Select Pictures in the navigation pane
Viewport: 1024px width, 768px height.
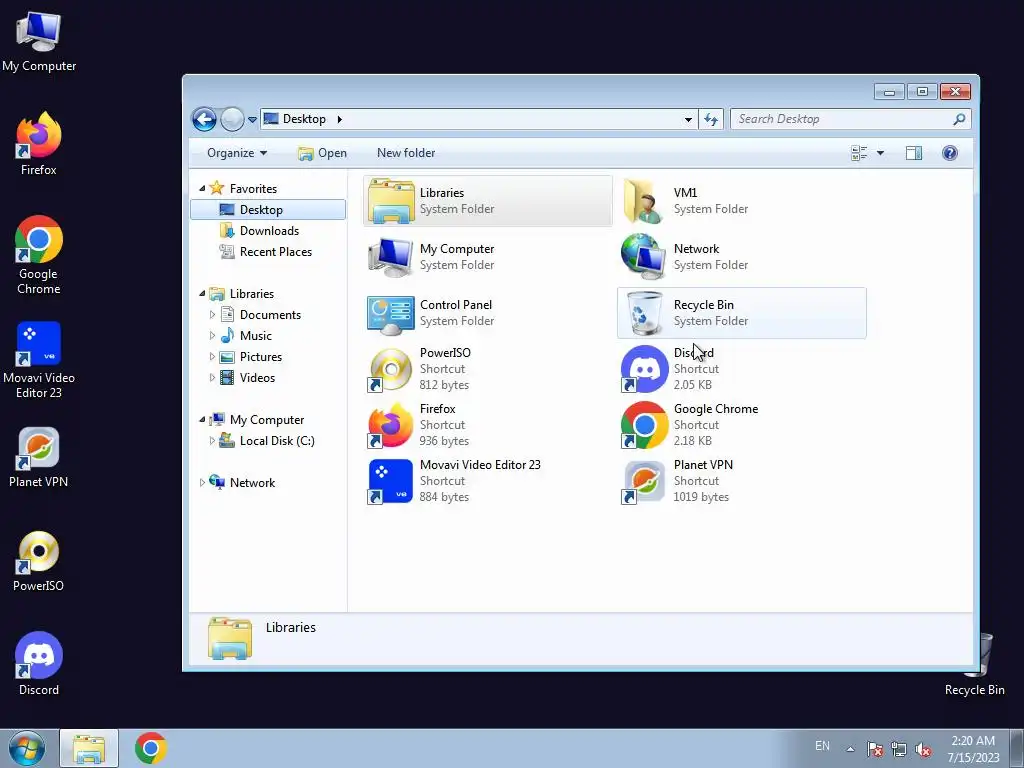(251, 357)
